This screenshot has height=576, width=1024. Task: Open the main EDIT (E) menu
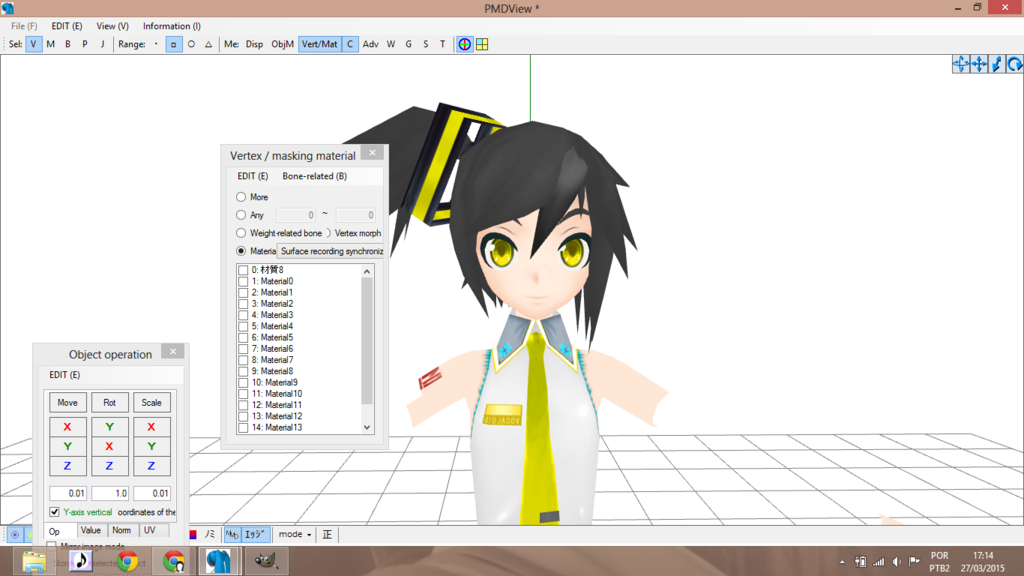67,26
